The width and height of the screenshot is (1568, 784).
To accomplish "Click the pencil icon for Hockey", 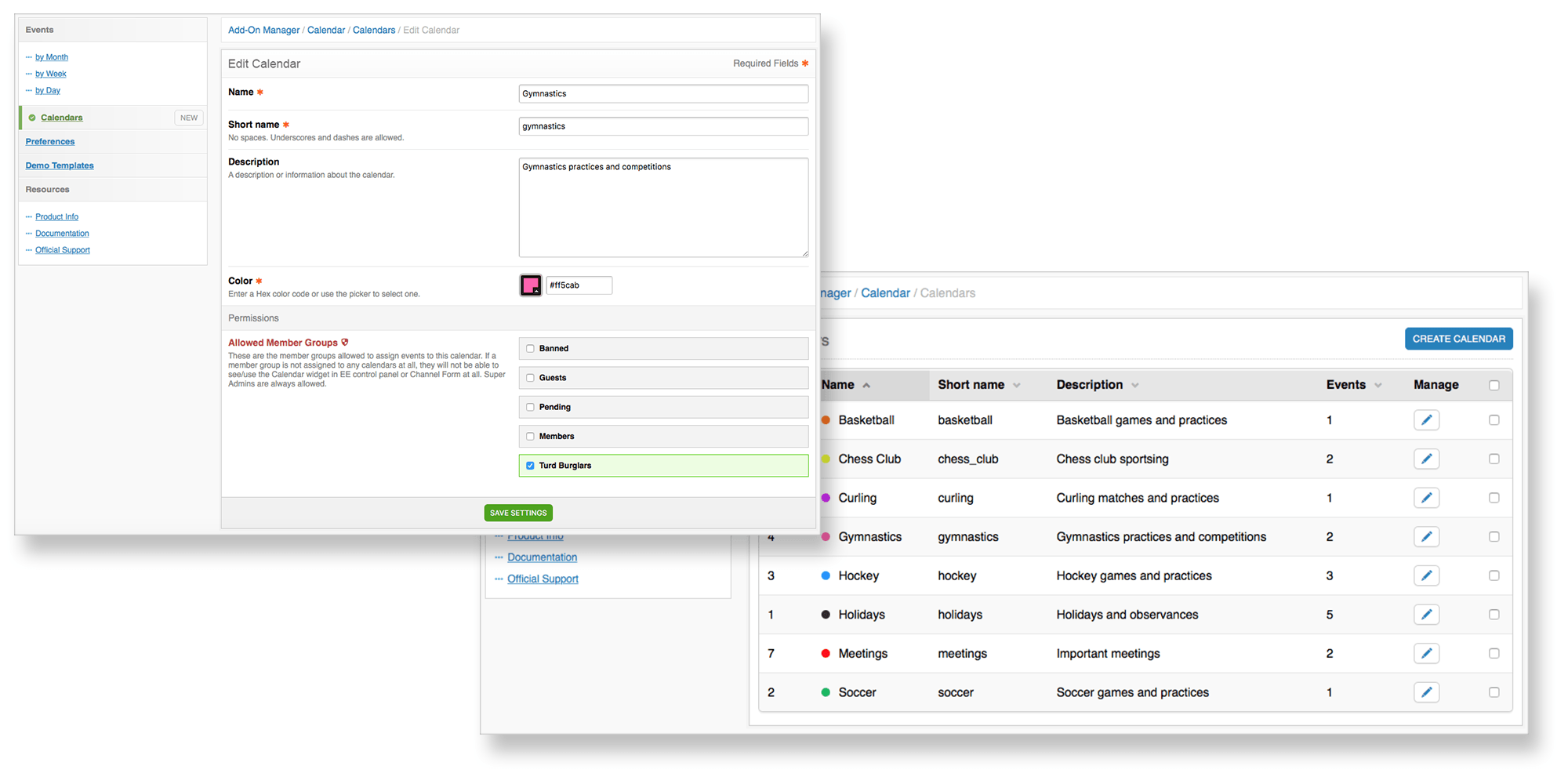I will (x=1426, y=575).
